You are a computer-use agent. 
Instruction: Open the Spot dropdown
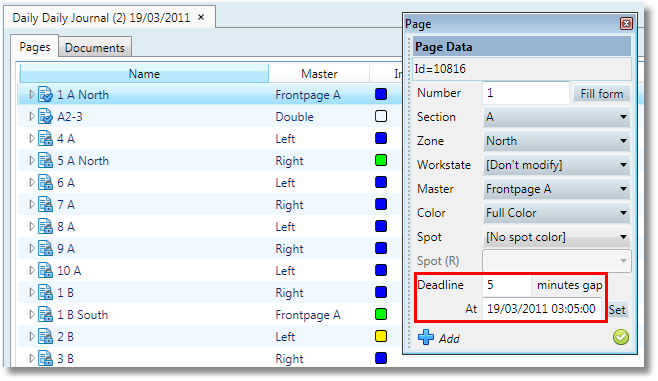(x=557, y=237)
